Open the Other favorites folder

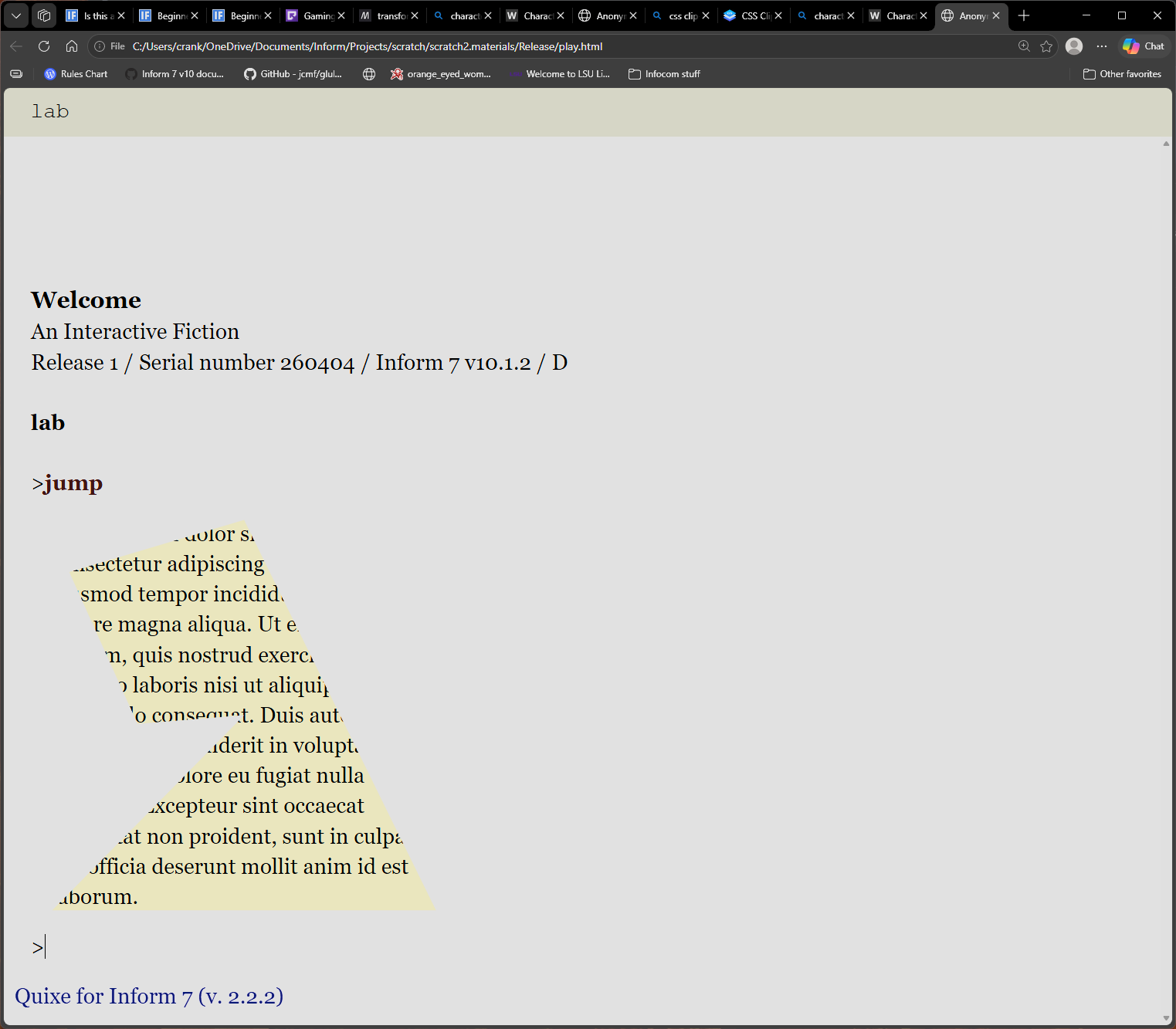[x=1122, y=74]
